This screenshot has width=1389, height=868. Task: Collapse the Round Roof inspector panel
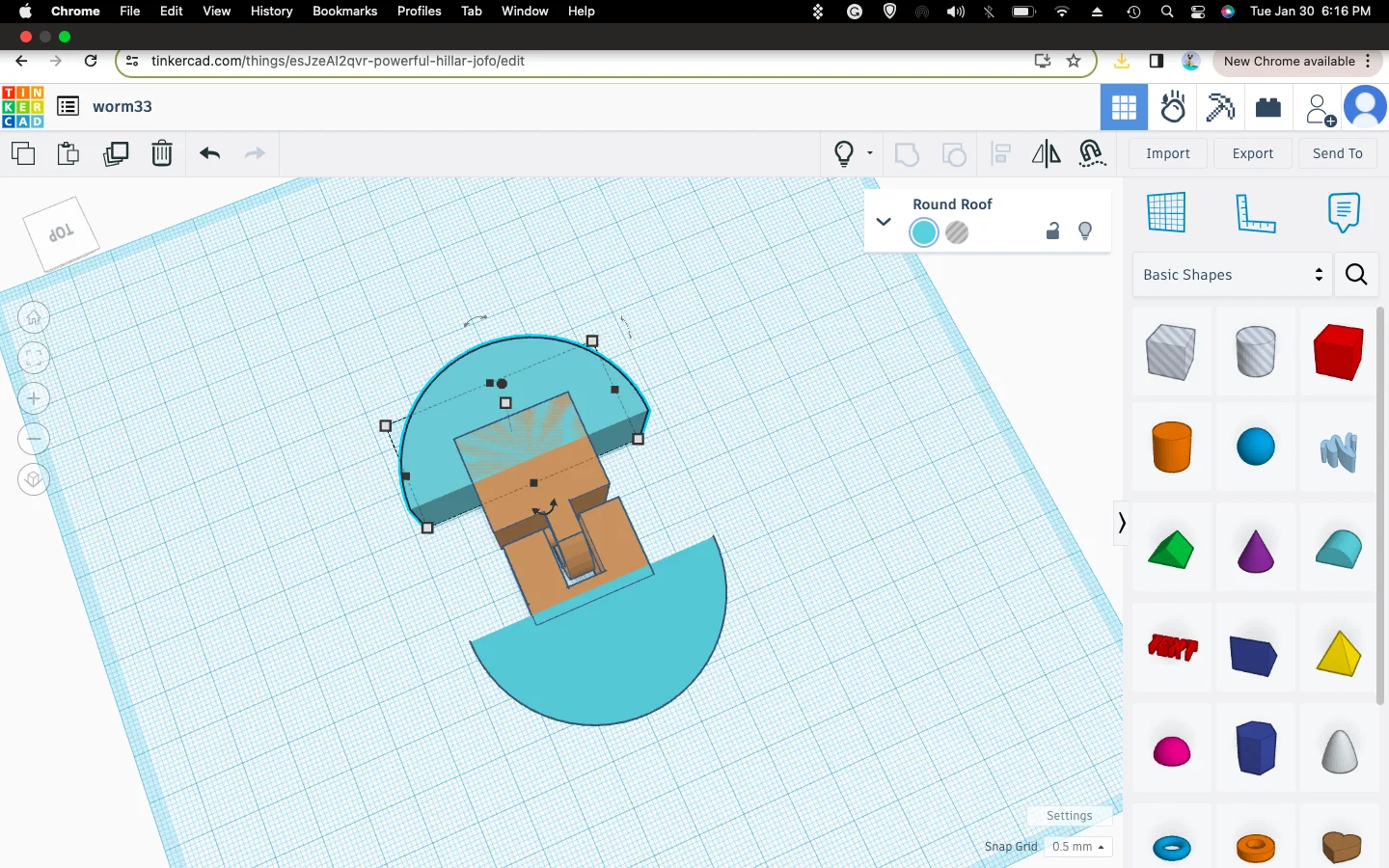pos(883,222)
